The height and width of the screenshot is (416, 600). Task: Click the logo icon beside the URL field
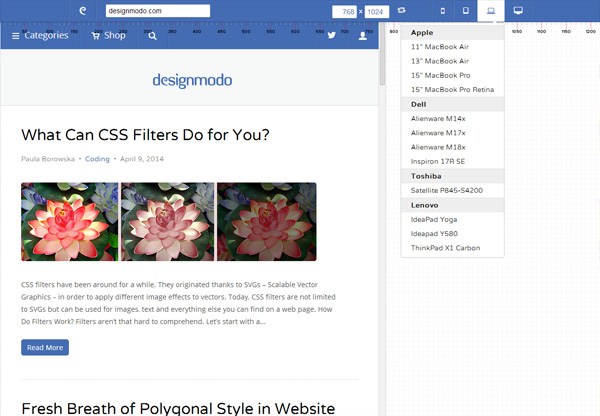(x=83, y=11)
